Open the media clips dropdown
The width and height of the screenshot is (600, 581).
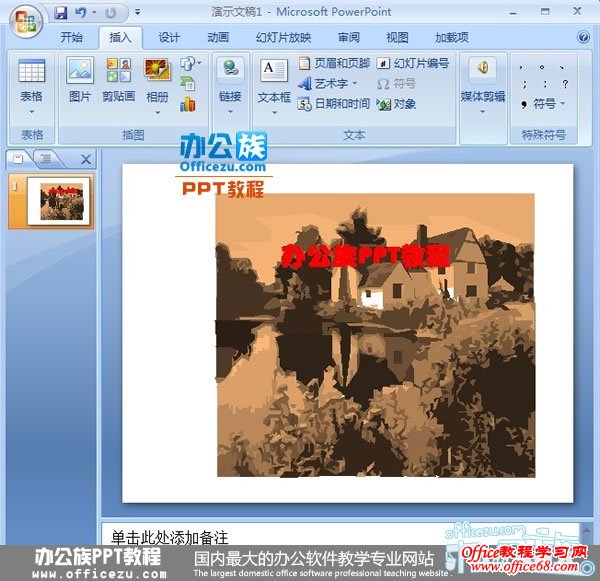tap(482, 112)
